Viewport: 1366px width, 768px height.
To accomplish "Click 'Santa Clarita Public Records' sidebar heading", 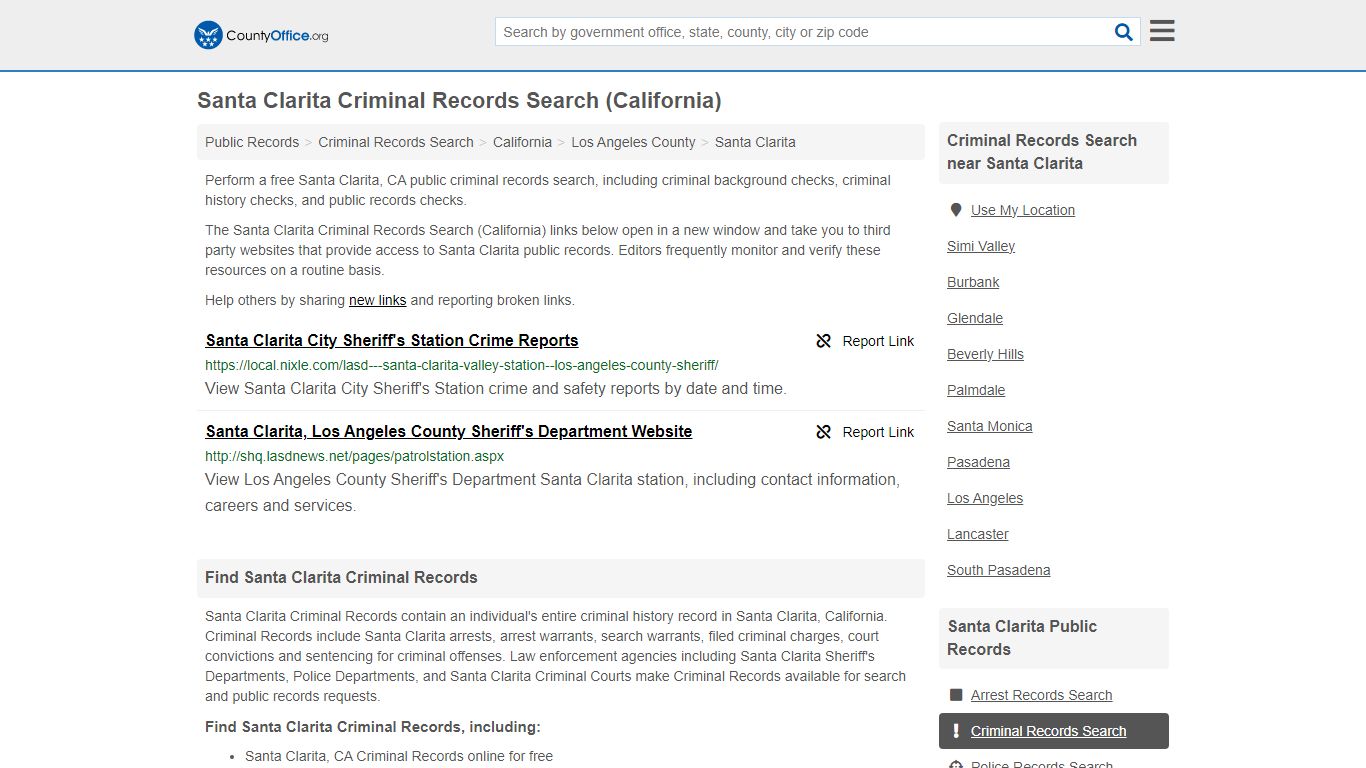I will coord(1022,638).
